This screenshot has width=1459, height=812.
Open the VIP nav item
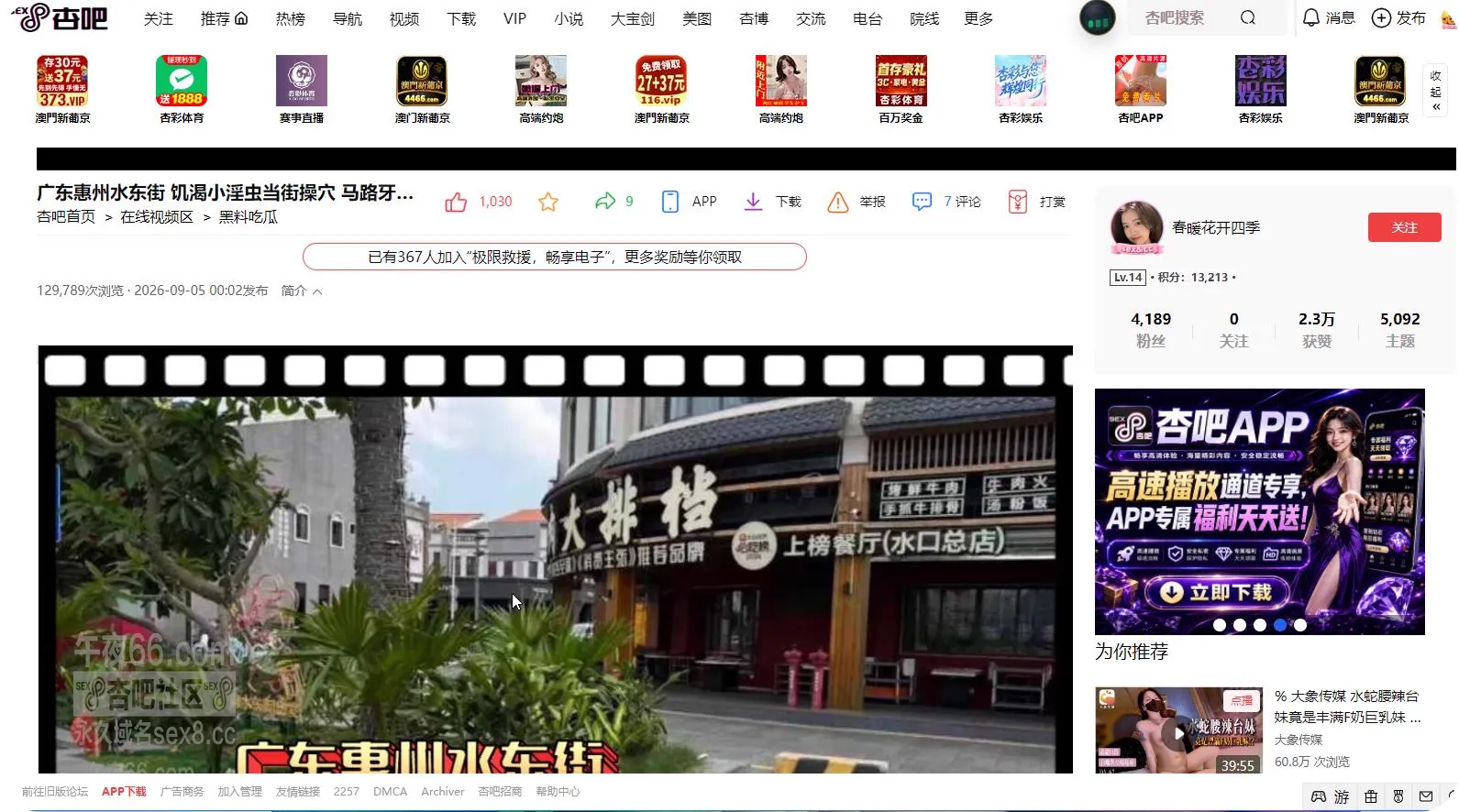click(515, 18)
